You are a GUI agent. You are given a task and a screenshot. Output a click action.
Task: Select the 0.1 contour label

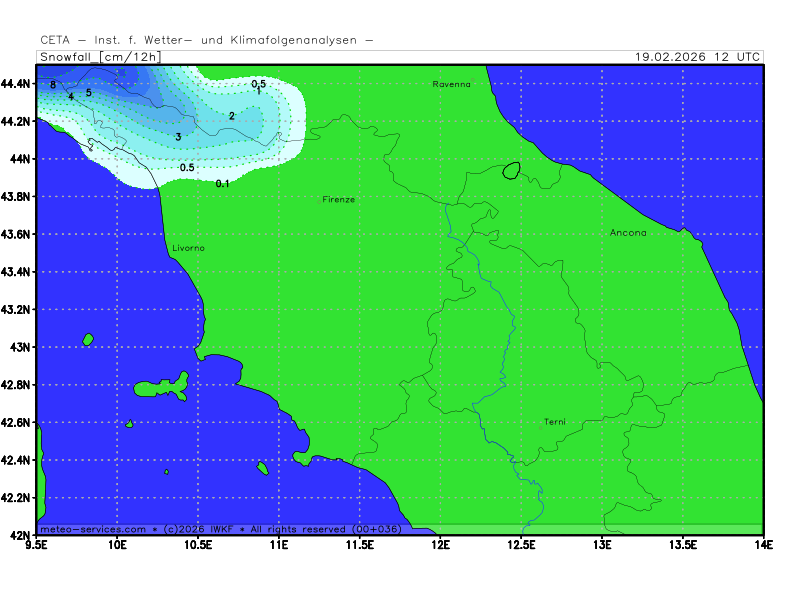click(x=222, y=183)
